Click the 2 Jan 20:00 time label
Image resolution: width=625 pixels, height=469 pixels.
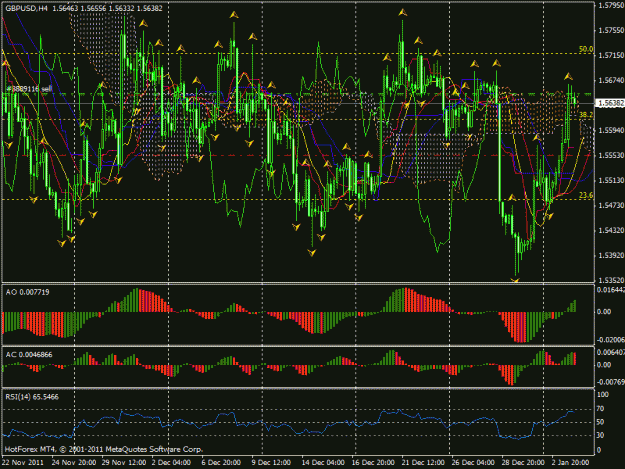click(x=570, y=463)
